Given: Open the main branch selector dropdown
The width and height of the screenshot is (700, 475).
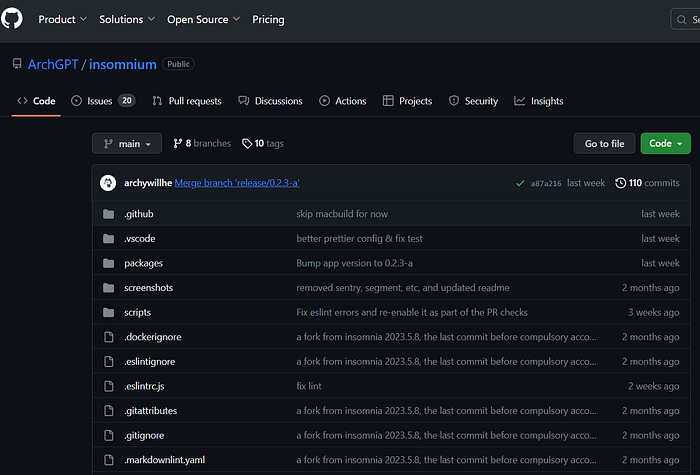Looking at the screenshot, I should click(x=127, y=143).
